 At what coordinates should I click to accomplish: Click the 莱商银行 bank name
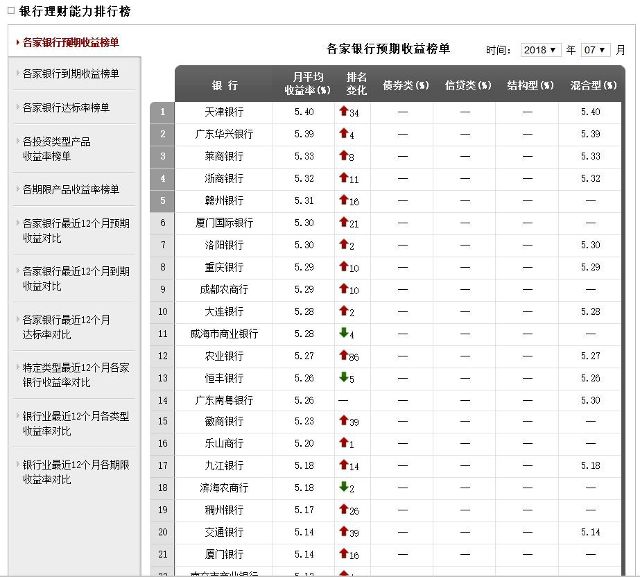(x=224, y=156)
